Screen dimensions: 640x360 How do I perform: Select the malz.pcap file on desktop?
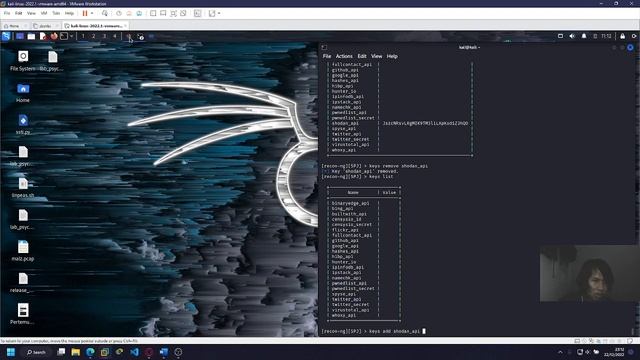pos(23,251)
